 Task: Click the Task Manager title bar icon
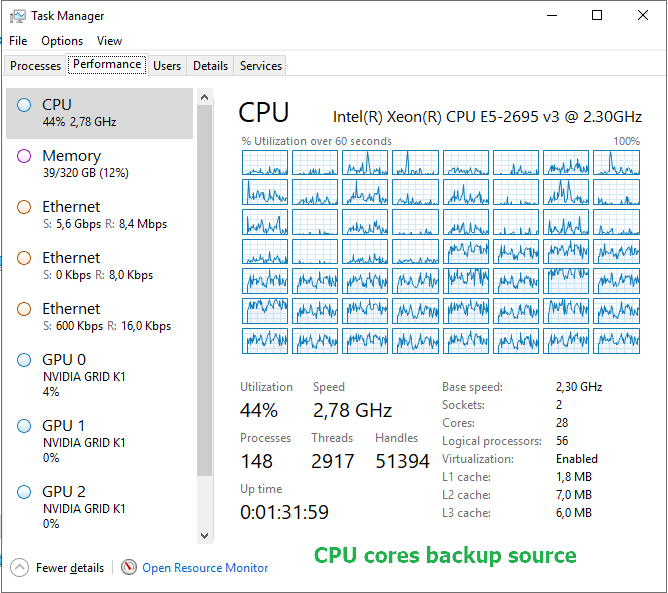tap(17, 16)
